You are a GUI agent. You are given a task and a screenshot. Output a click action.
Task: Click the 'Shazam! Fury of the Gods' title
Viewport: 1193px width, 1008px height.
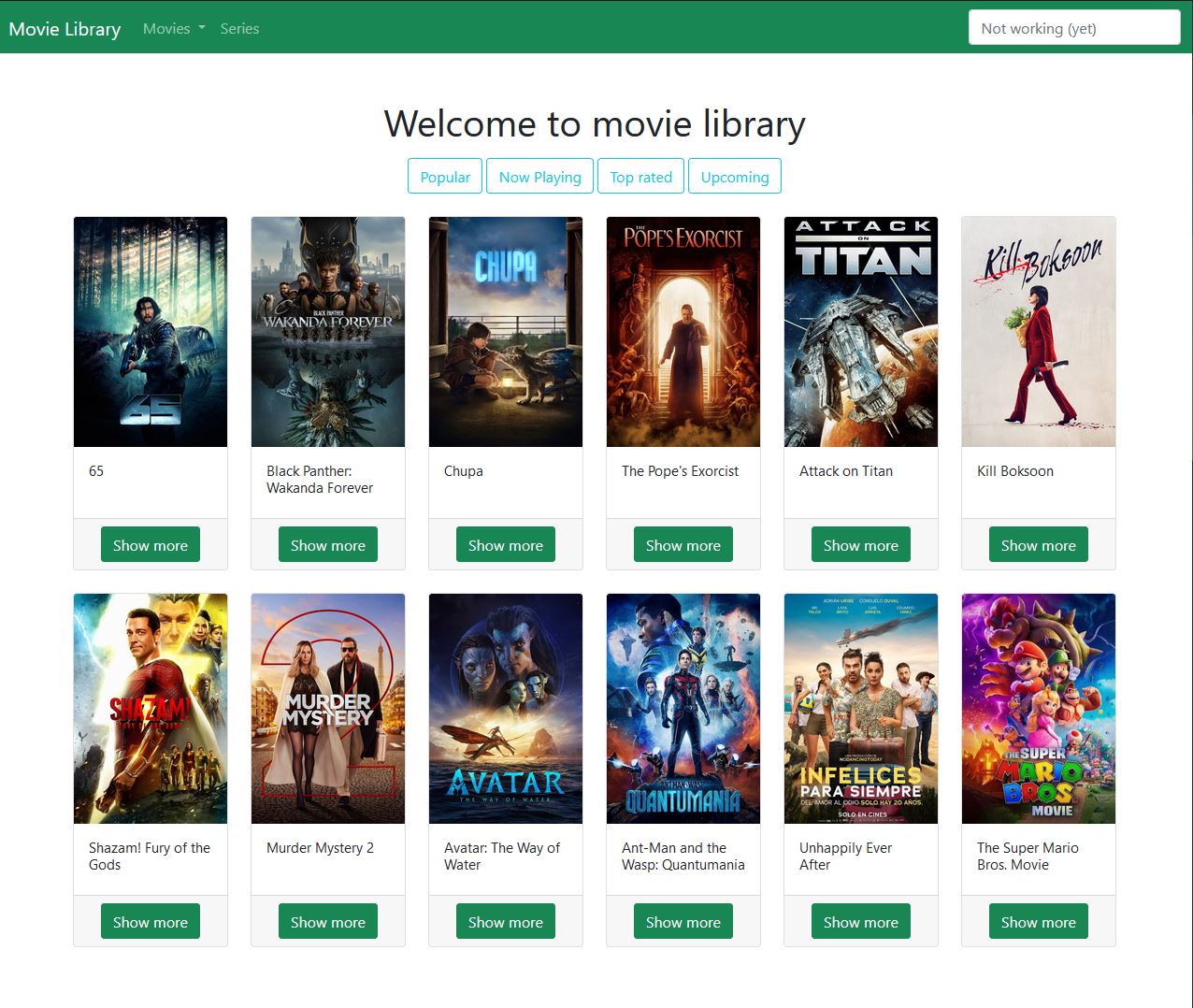(x=150, y=857)
